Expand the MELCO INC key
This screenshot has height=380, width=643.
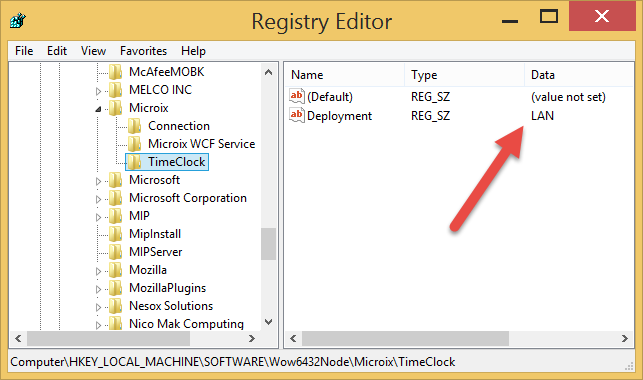coord(98,91)
